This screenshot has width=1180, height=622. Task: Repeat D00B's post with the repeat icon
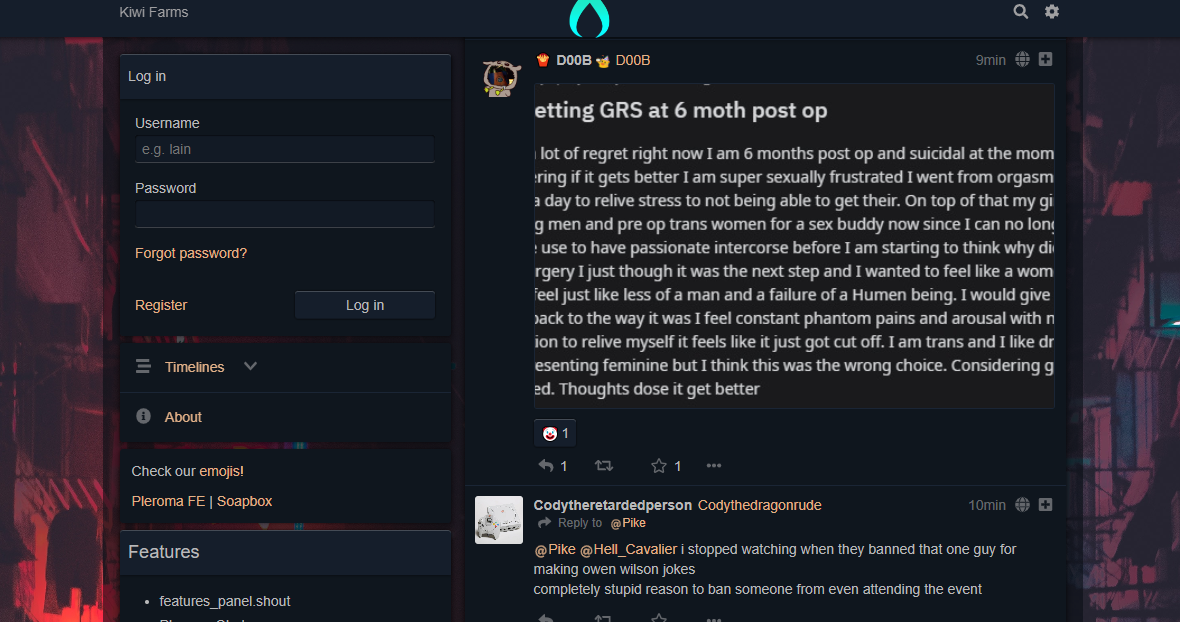click(x=604, y=466)
